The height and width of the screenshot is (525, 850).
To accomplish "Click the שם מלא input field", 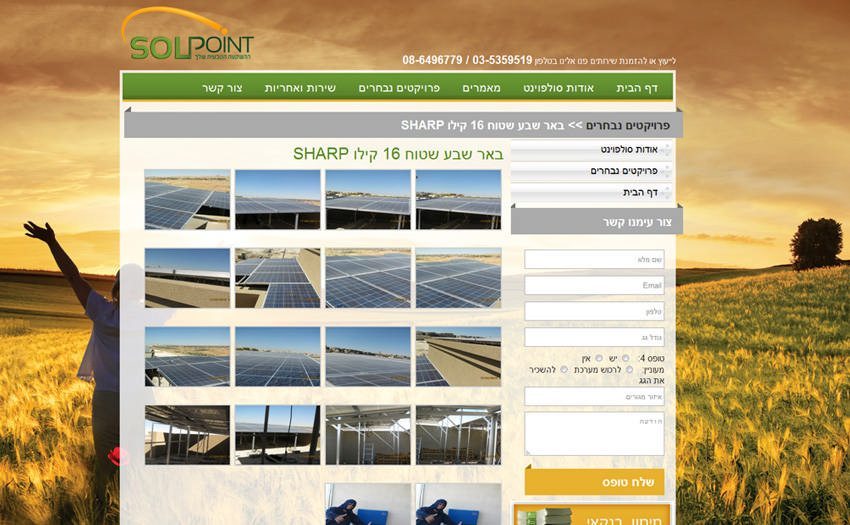I will click(594, 260).
